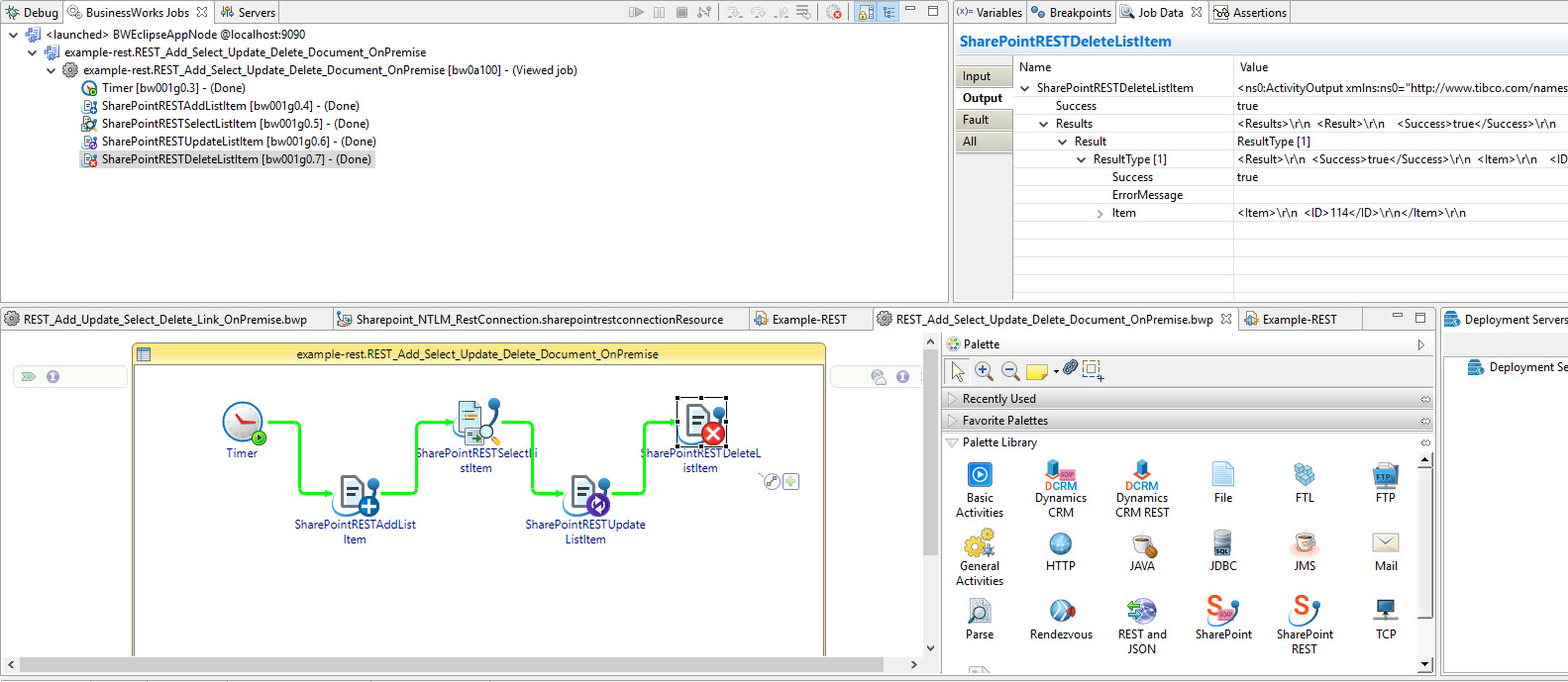This screenshot has width=1568, height=682.
Task: Collapse the ResultType [1] node
Action: point(1081,159)
